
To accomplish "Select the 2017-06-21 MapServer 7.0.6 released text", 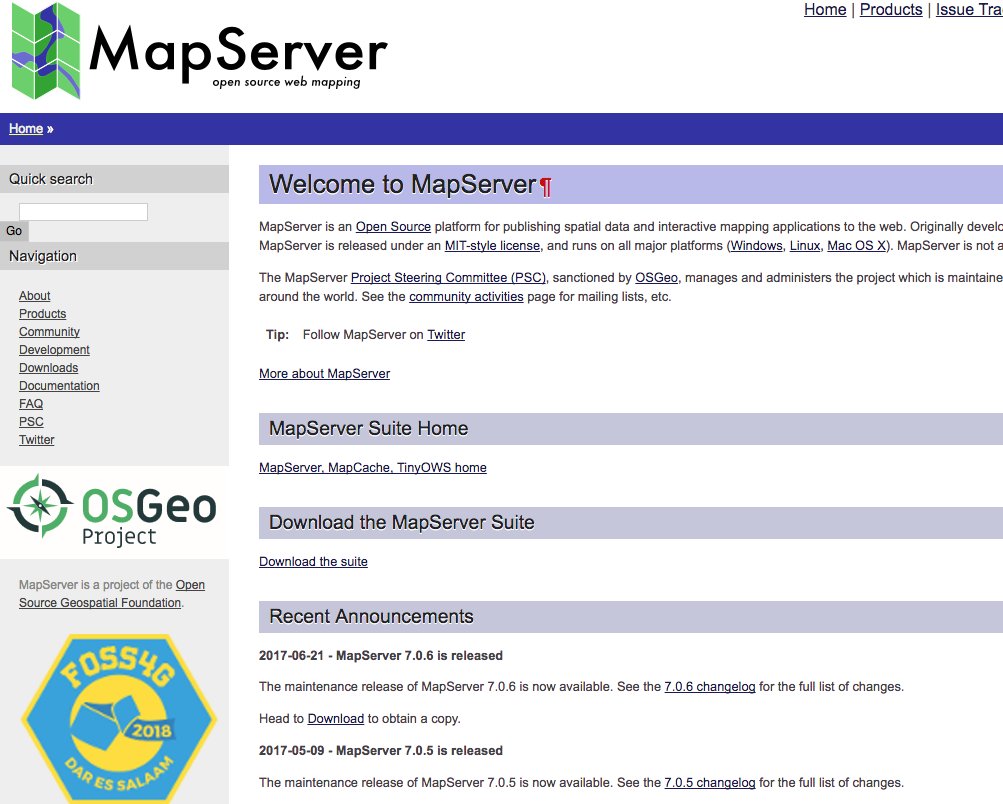I will [x=381, y=656].
